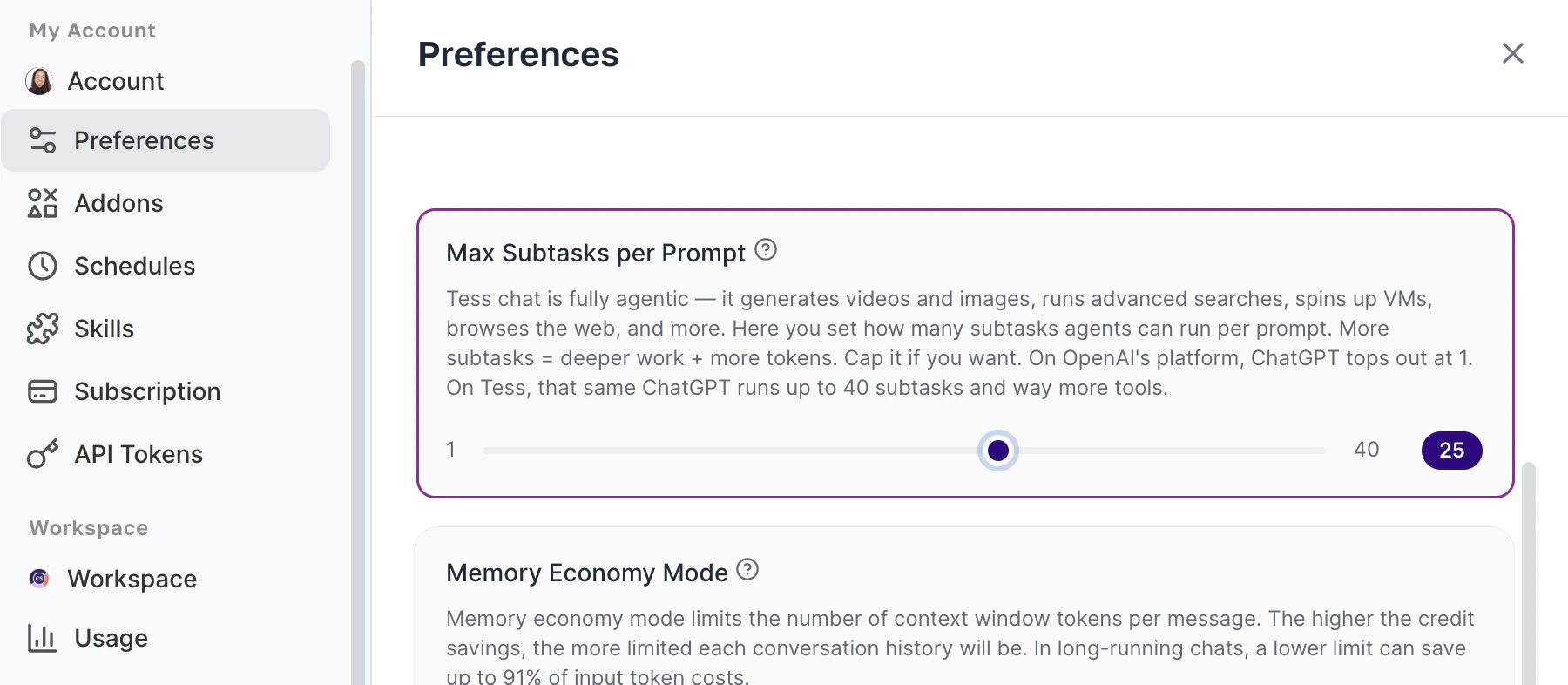1568x685 pixels.
Task: Click the Skills puzzle piece icon
Action: click(43, 329)
